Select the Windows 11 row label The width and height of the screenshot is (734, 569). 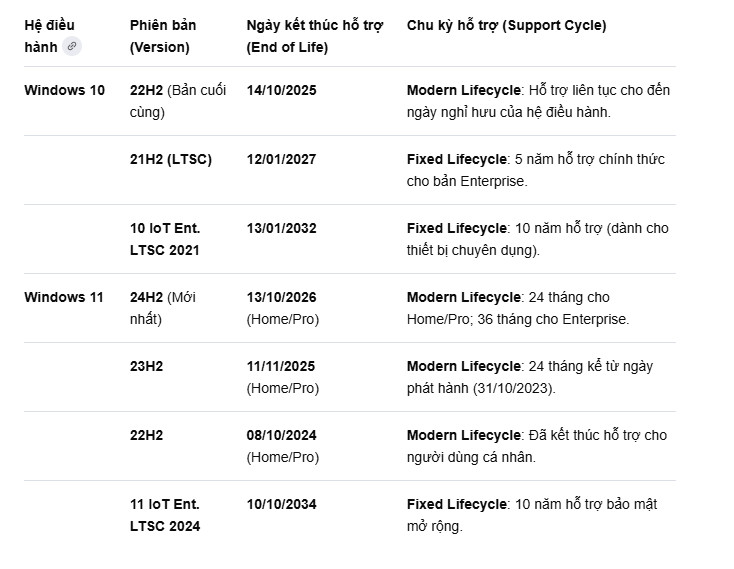[x=64, y=297]
